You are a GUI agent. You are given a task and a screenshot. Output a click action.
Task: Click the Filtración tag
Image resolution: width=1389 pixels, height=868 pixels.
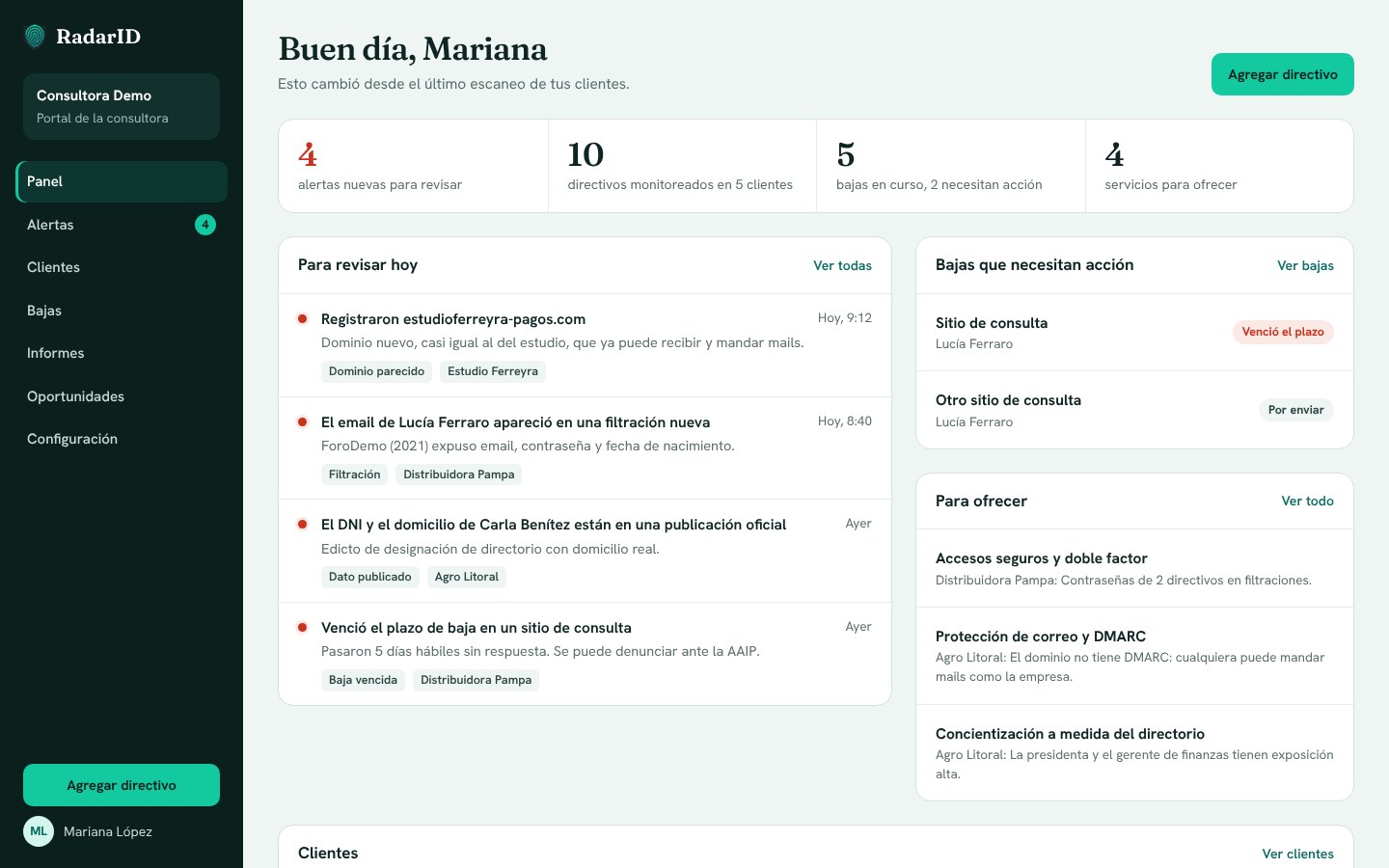pyautogui.click(x=354, y=475)
